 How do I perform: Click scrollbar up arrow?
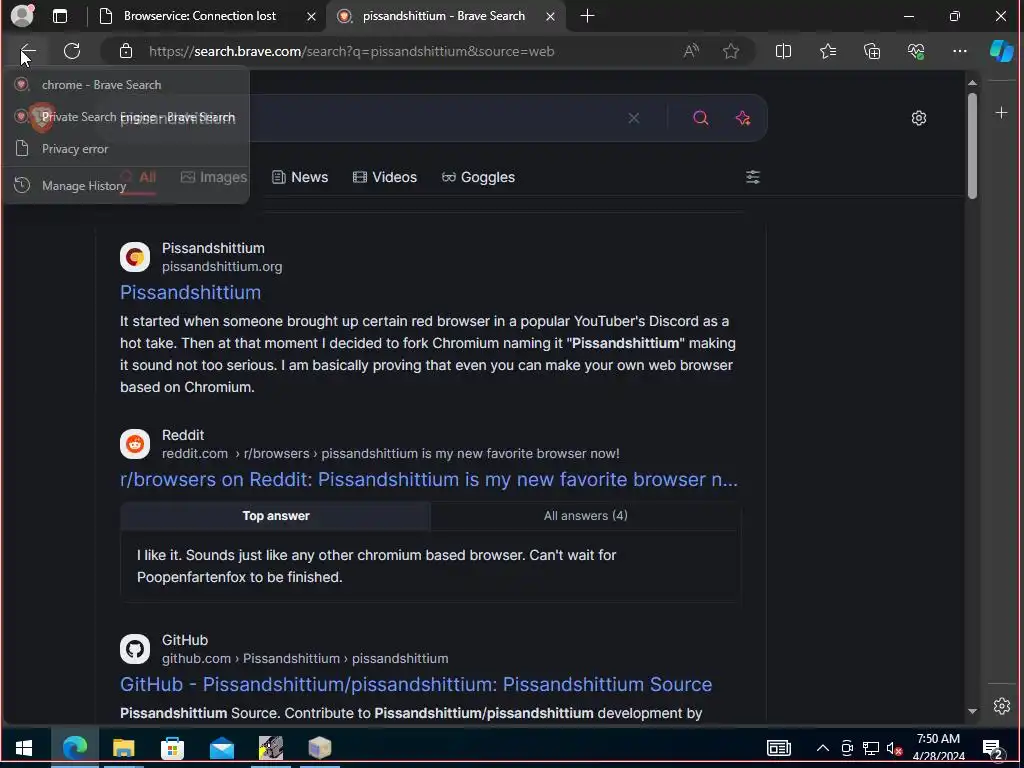tap(972, 83)
